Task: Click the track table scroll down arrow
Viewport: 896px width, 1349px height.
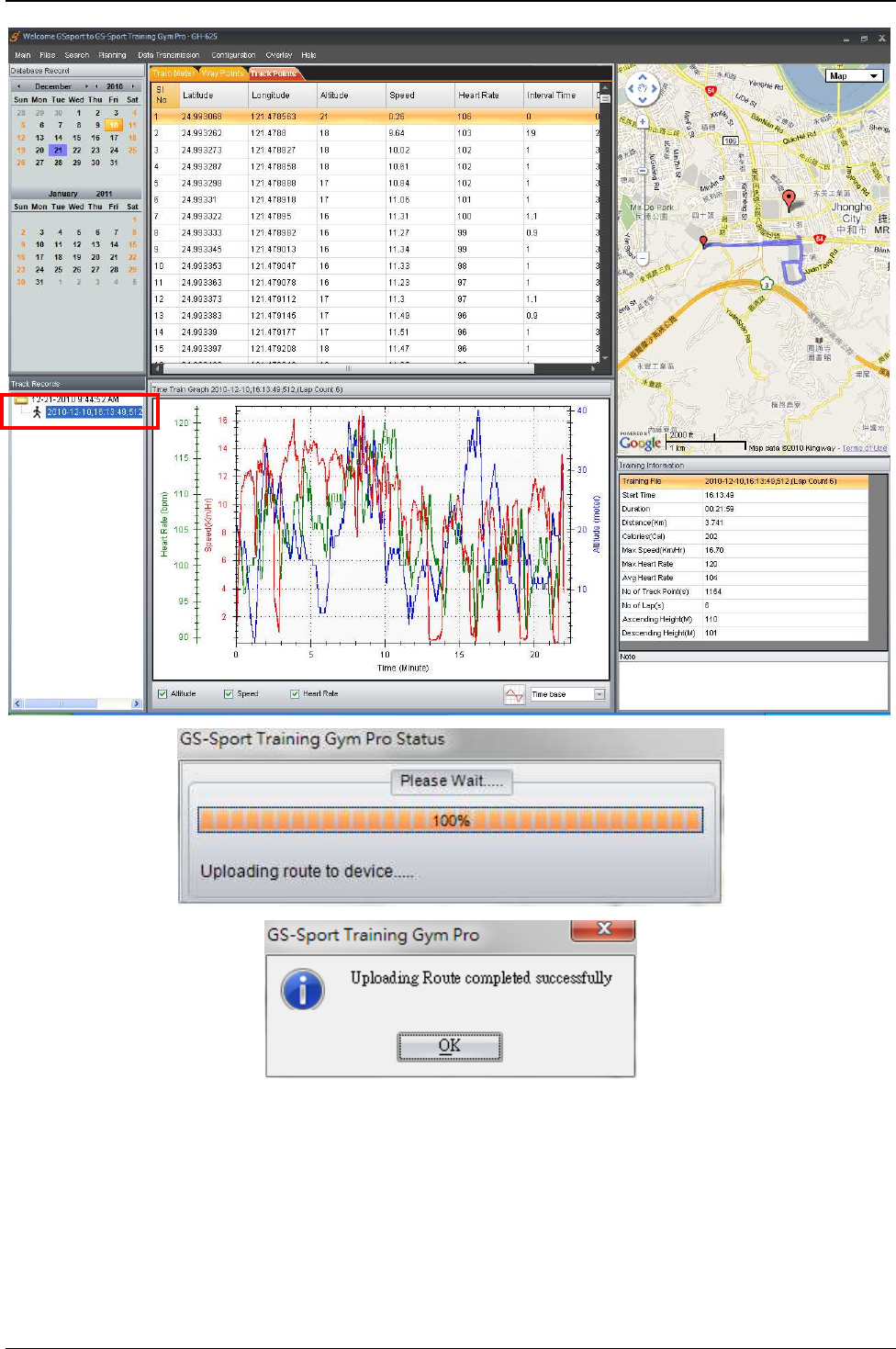Action: [x=605, y=359]
